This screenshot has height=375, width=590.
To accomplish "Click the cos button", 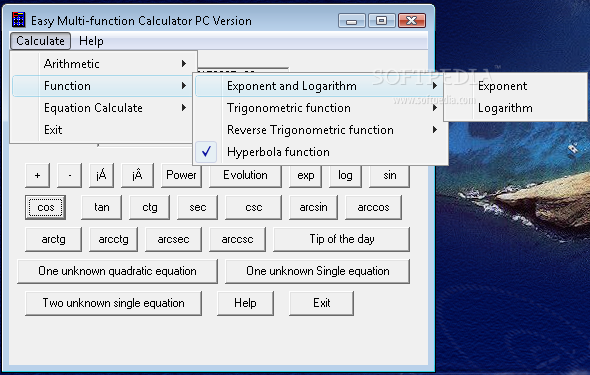I will tap(46, 207).
